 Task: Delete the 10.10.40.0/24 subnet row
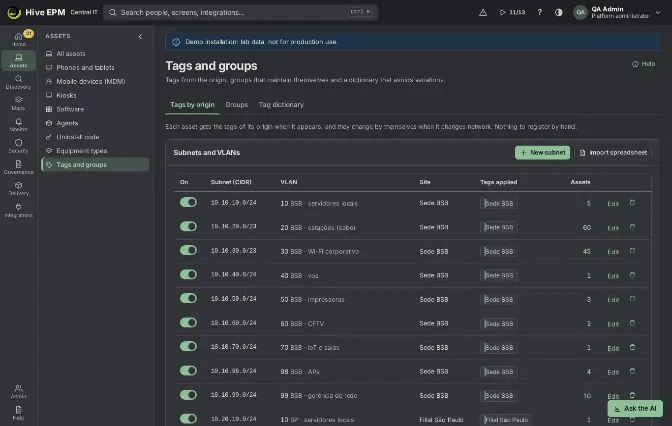(632, 275)
